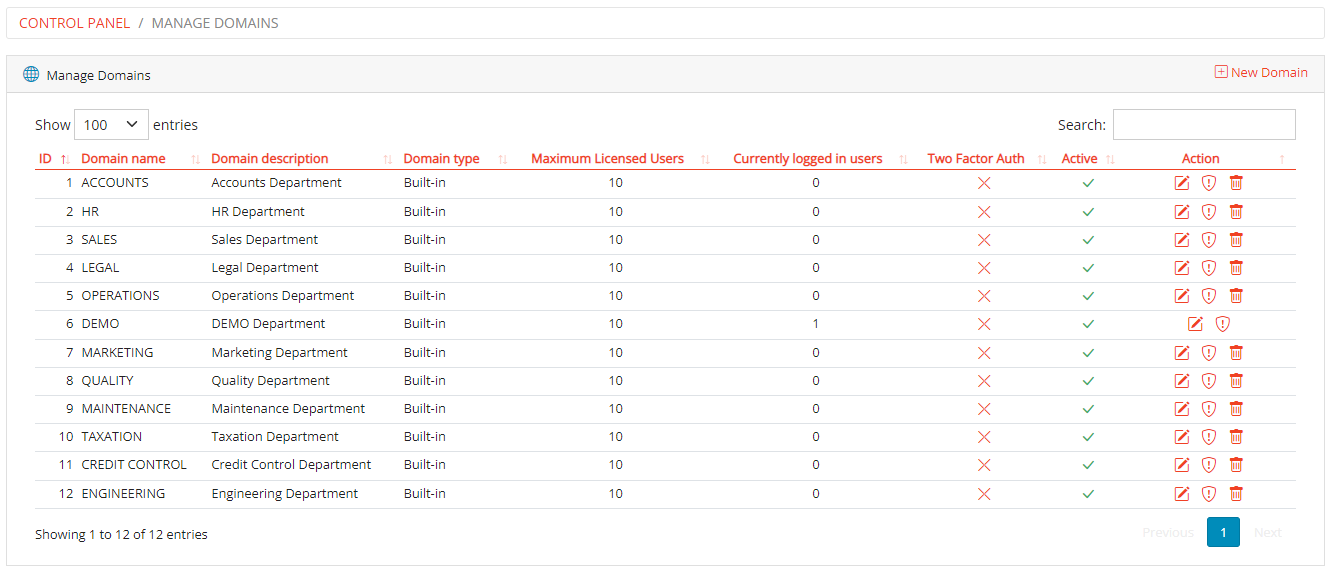
Task: Open the warning details for SALES domain
Action: click(x=1209, y=239)
